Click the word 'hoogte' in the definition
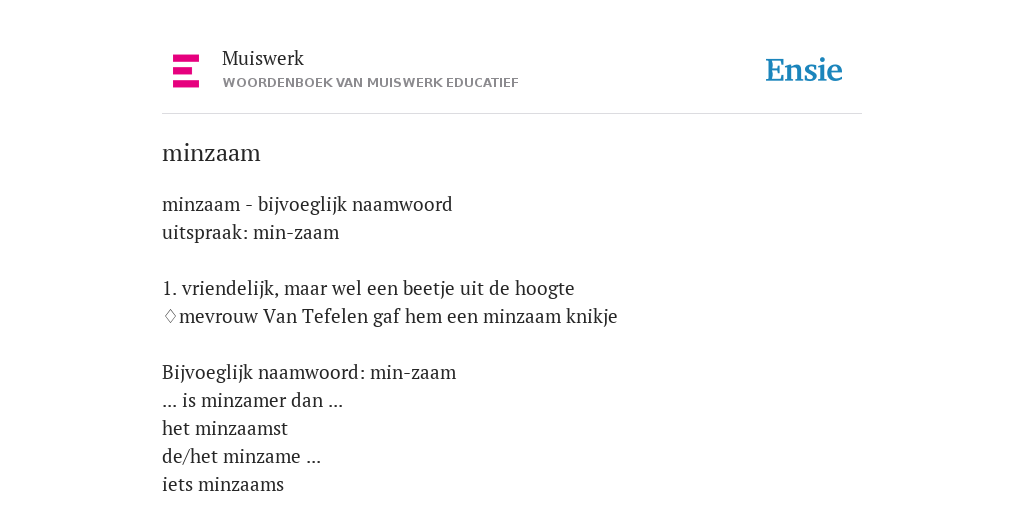Viewport: 1024px width, 512px height. tap(545, 289)
